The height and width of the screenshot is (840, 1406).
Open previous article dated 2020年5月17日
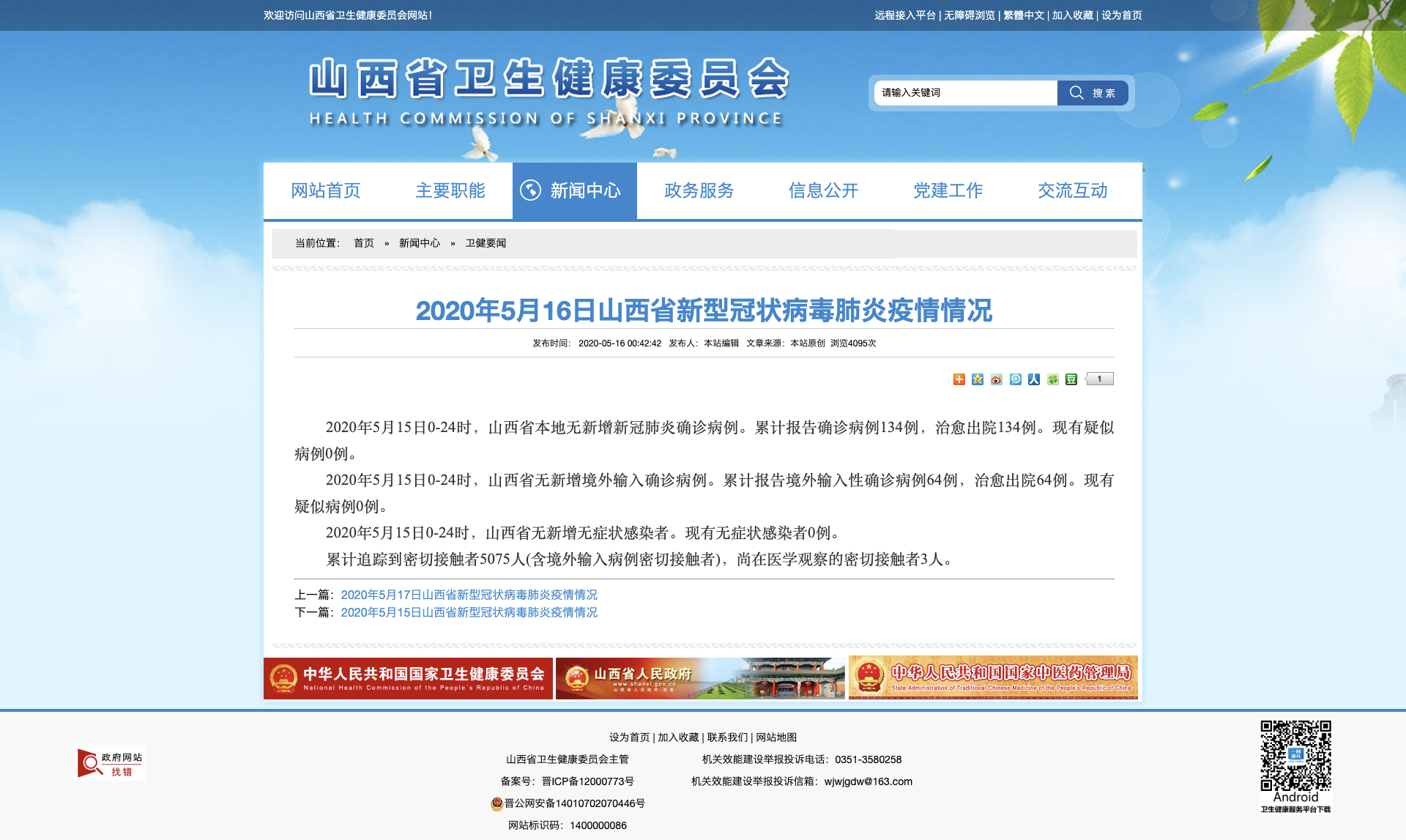pyautogui.click(x=469, y=595)
